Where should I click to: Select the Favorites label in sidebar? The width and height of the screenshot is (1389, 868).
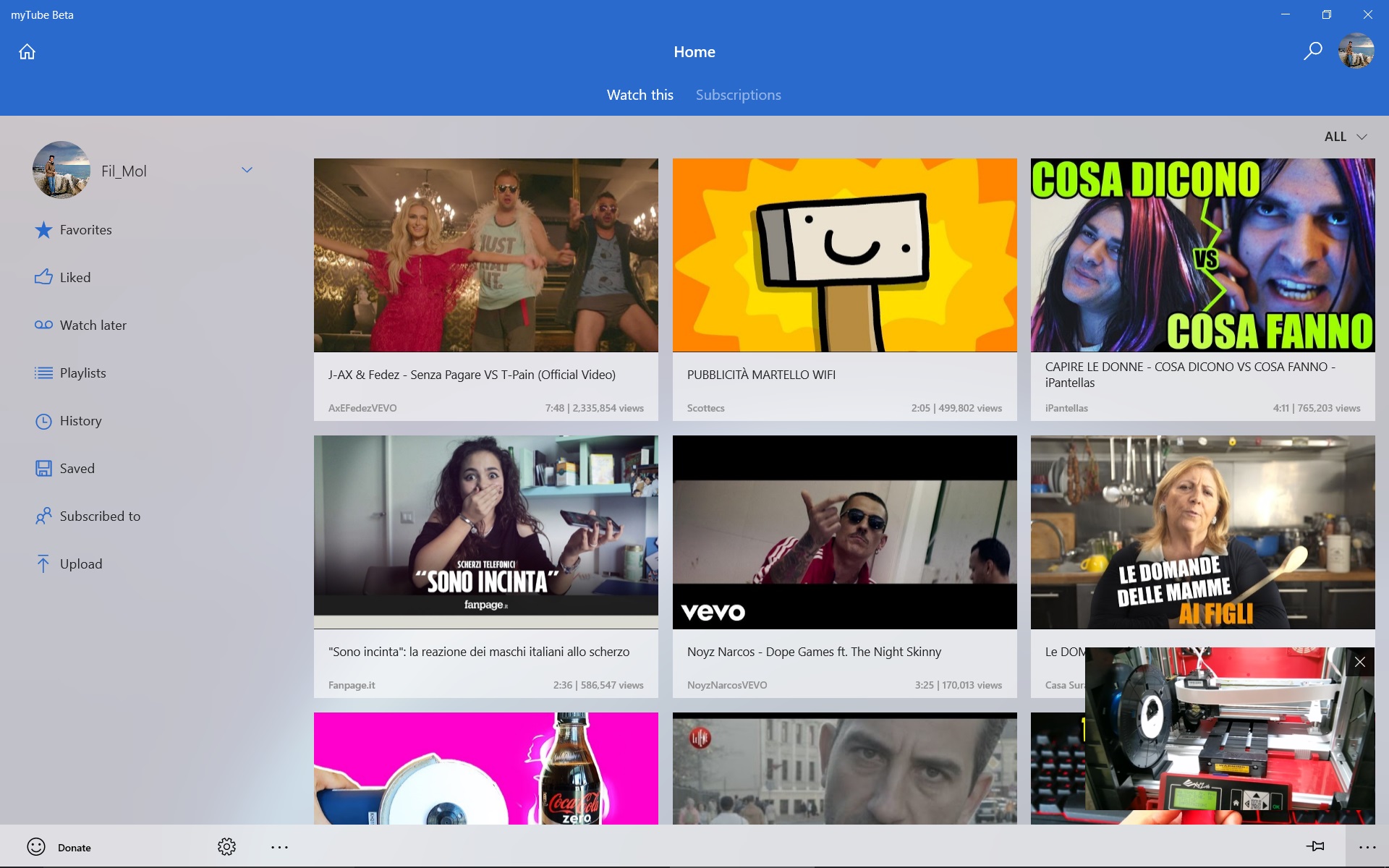[x=86, y=230]
